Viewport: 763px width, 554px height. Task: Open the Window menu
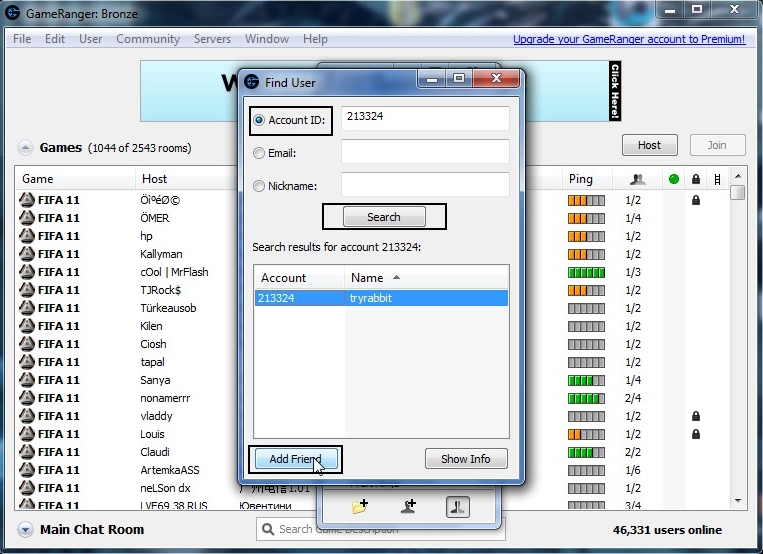click(x=267, y=39)
